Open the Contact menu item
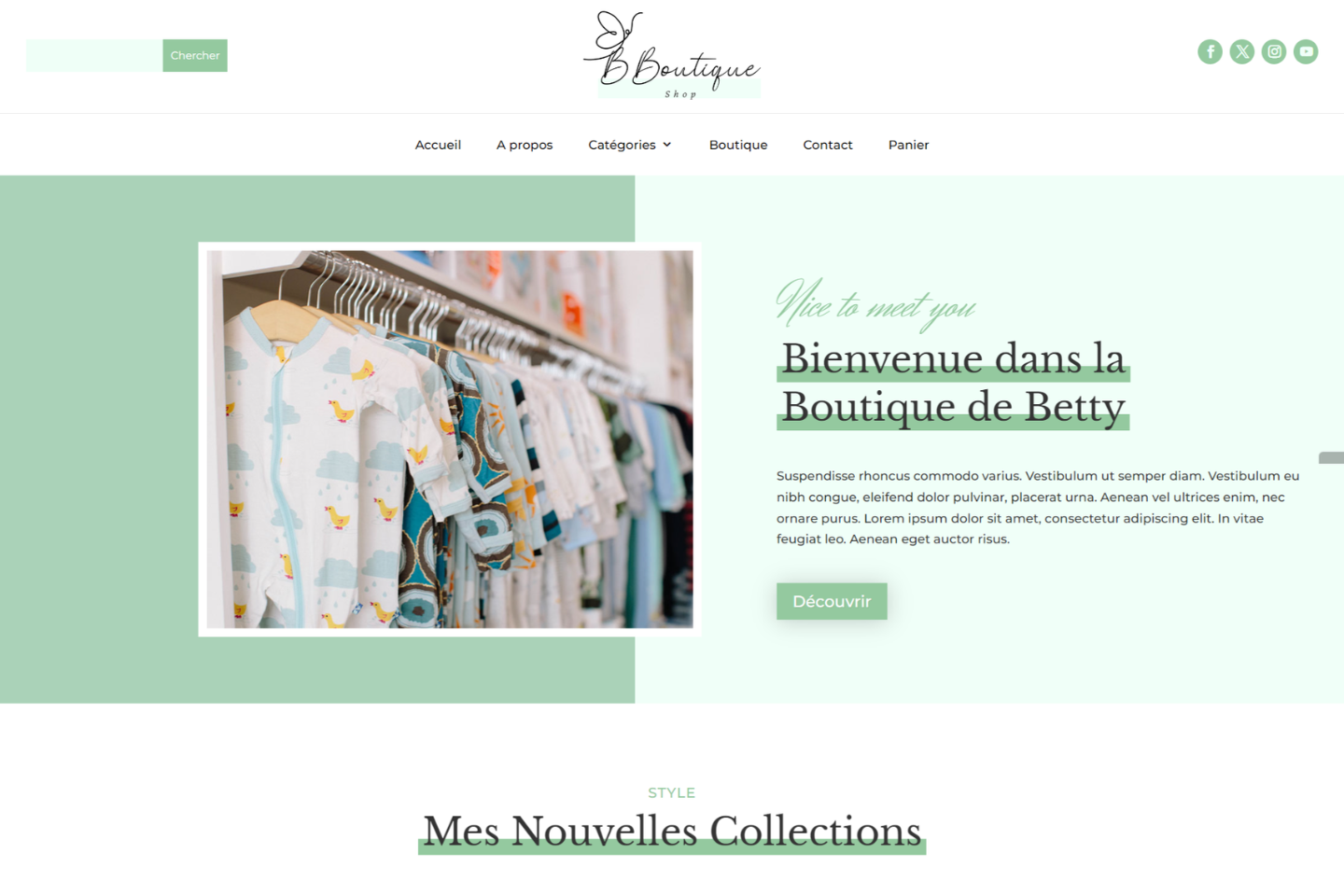 click(x=828, y=145)
